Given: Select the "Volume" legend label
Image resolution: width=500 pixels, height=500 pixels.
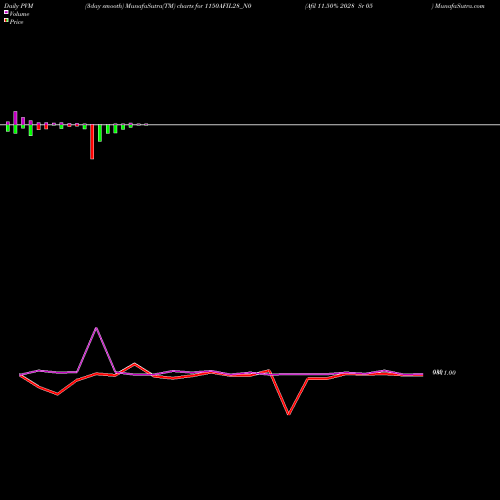Looking at the screenshot, I should click(x=19, y=14).
